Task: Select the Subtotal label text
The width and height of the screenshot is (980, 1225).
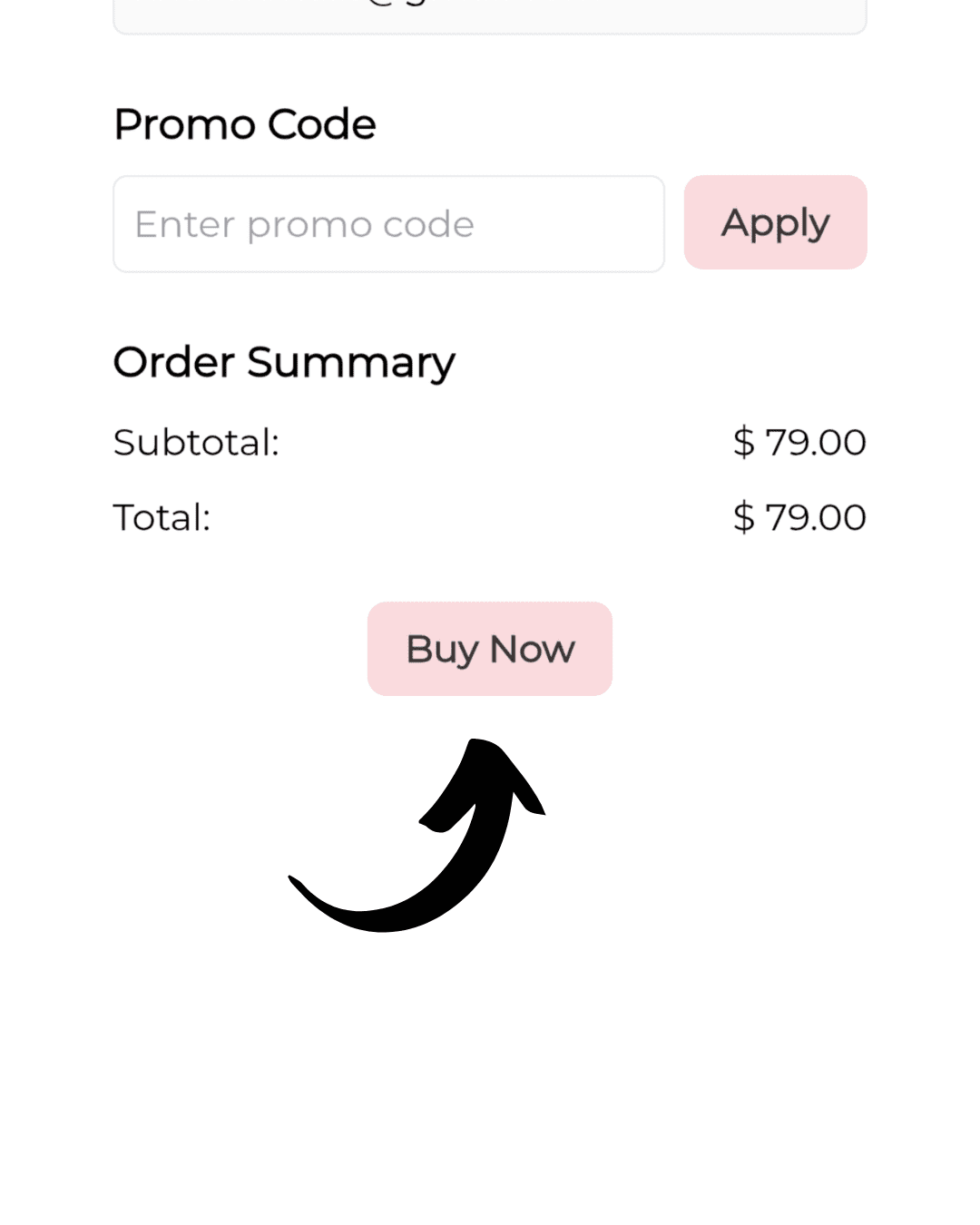Action: pyautogui.click(x=196, y=443)
